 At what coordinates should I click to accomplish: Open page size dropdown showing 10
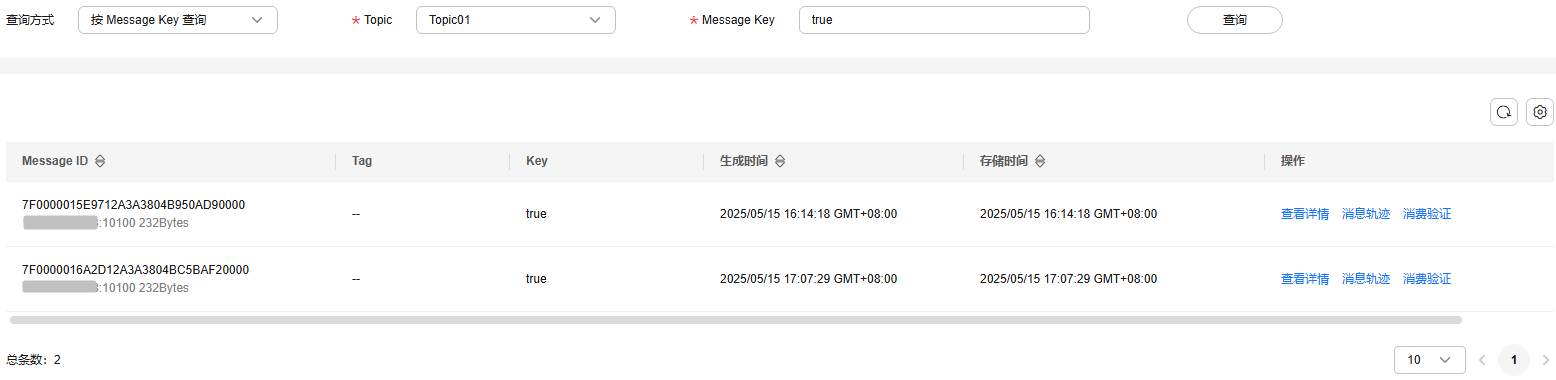pos(1429,360)
